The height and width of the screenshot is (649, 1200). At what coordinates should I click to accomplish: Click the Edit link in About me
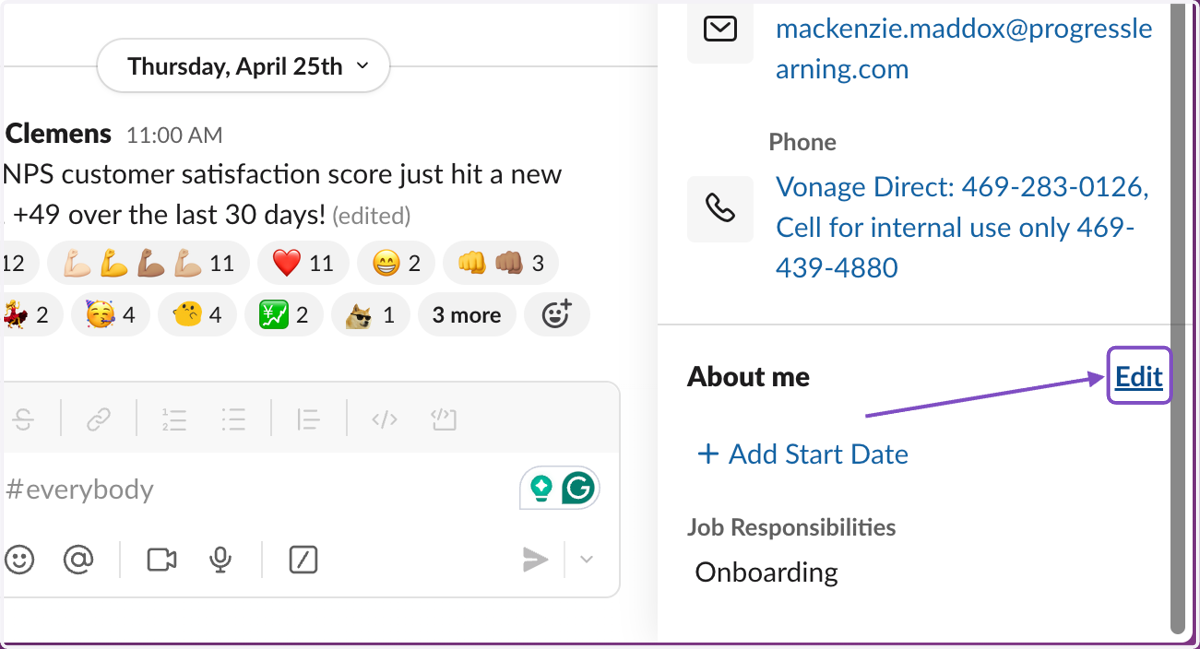coord(1139,376)
